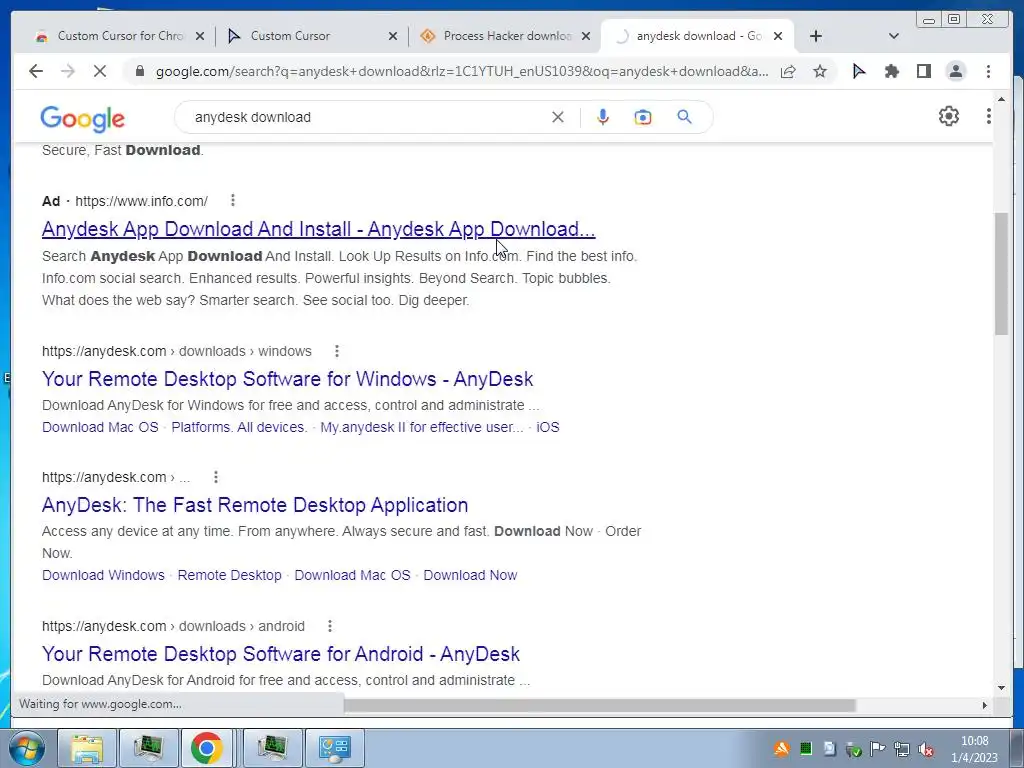
Task: Click the horizontal scrollbar thumb
Action: coord(600,705)
